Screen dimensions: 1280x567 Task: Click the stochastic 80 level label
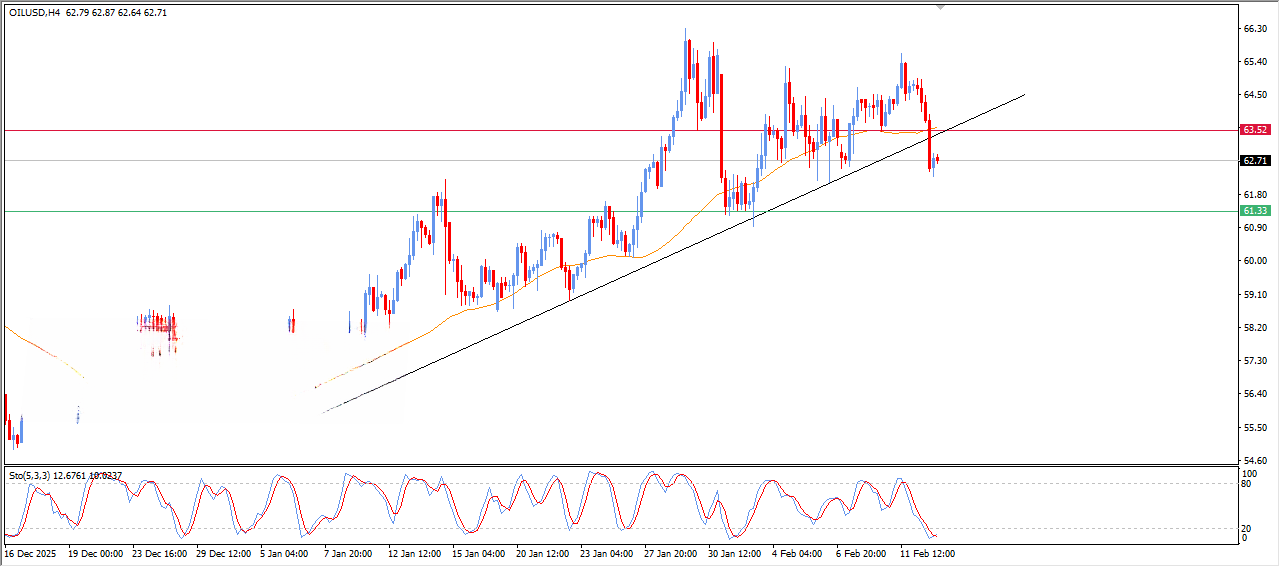pos(1246,484)
